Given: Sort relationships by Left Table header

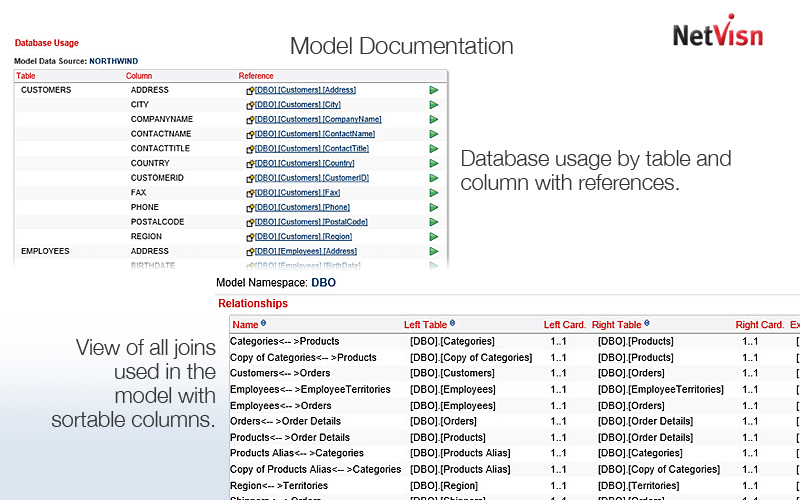Looking at the screenshot, I should tap(425, 324).
